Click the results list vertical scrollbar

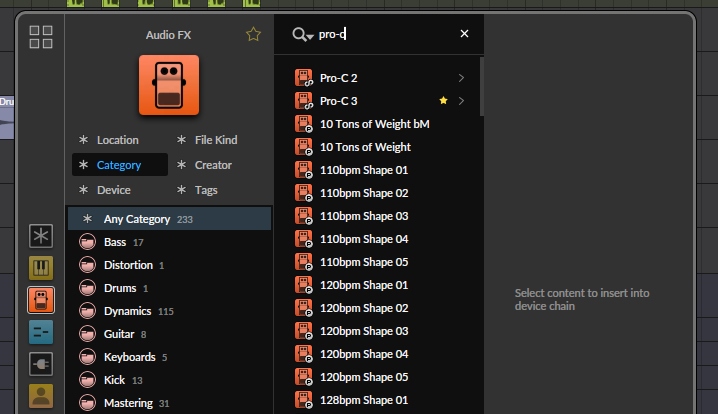[481, 88]
